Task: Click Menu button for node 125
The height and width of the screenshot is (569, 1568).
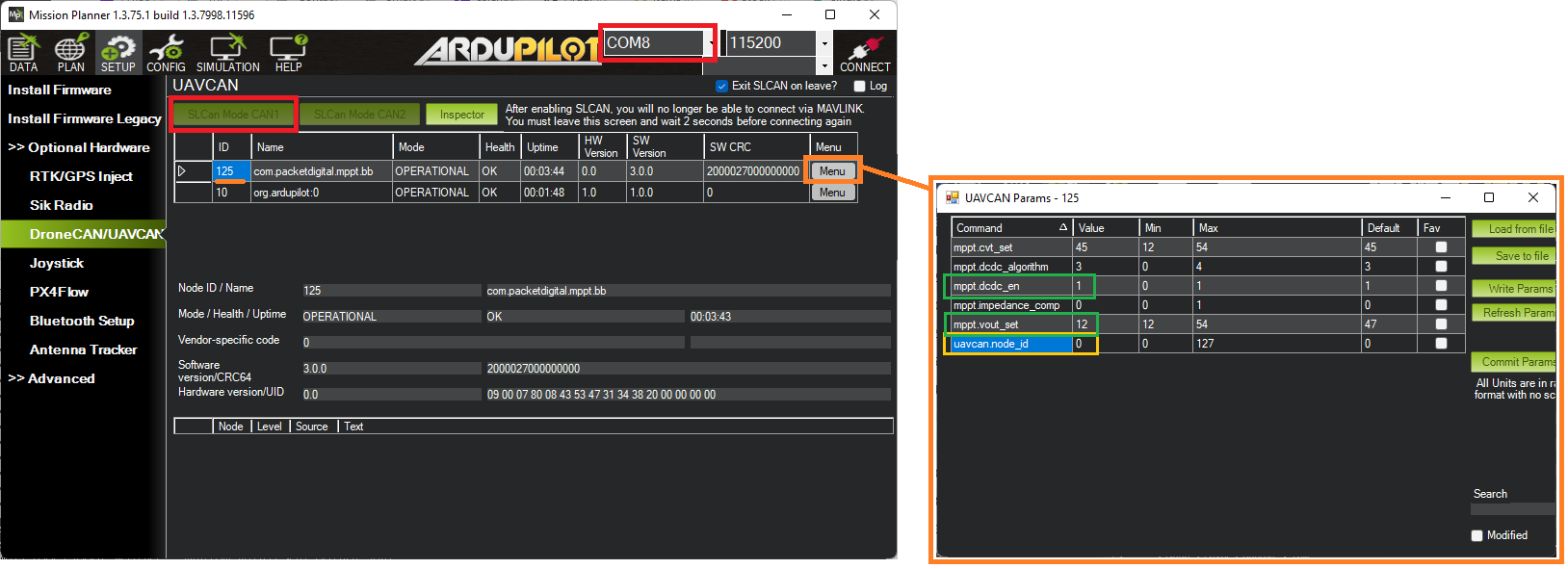Action: coord(832,171)
